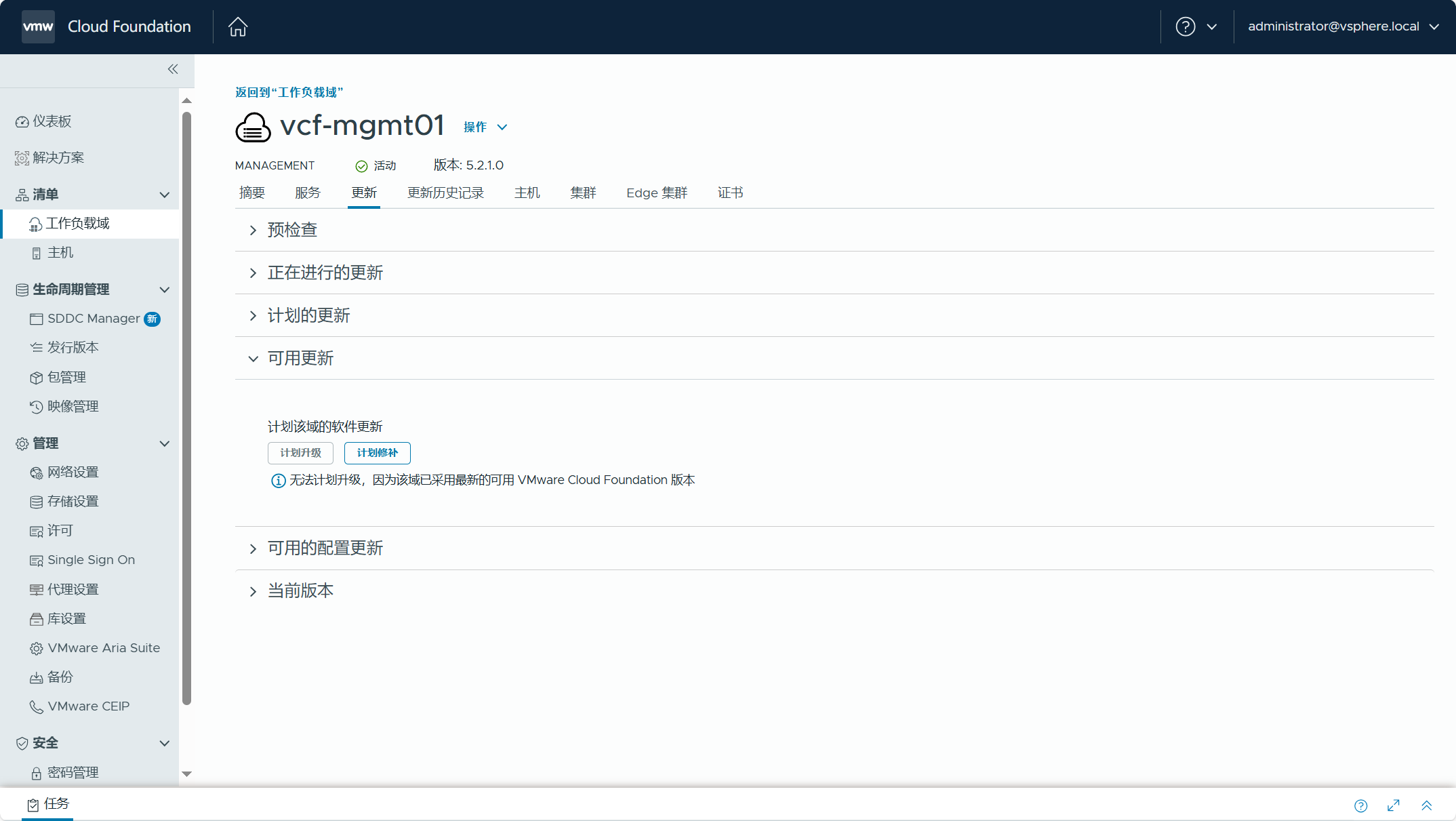This screenshot has height=821, width=1456.
Task: Click the 计划修补 button
Action: pyautogui.click(x=378, y=453)
